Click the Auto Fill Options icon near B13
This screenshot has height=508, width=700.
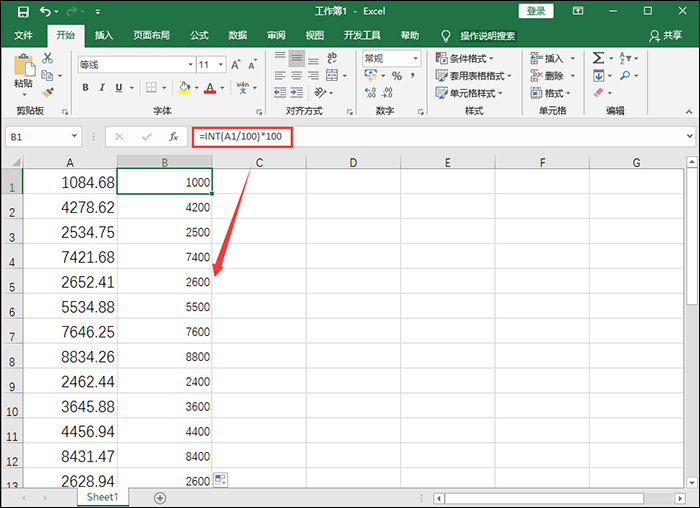pyautogui.click(x=221, y=480)
